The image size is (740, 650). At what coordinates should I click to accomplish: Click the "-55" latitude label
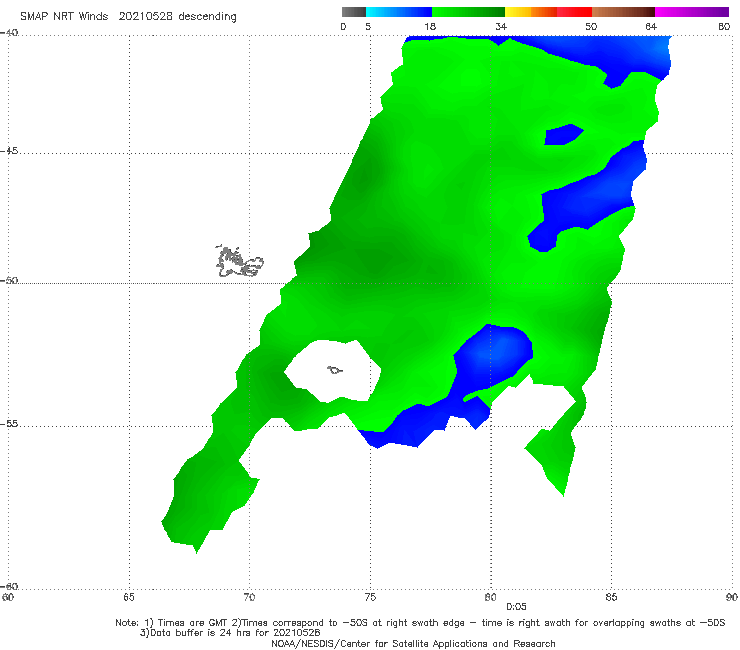[x=9, y=423]
